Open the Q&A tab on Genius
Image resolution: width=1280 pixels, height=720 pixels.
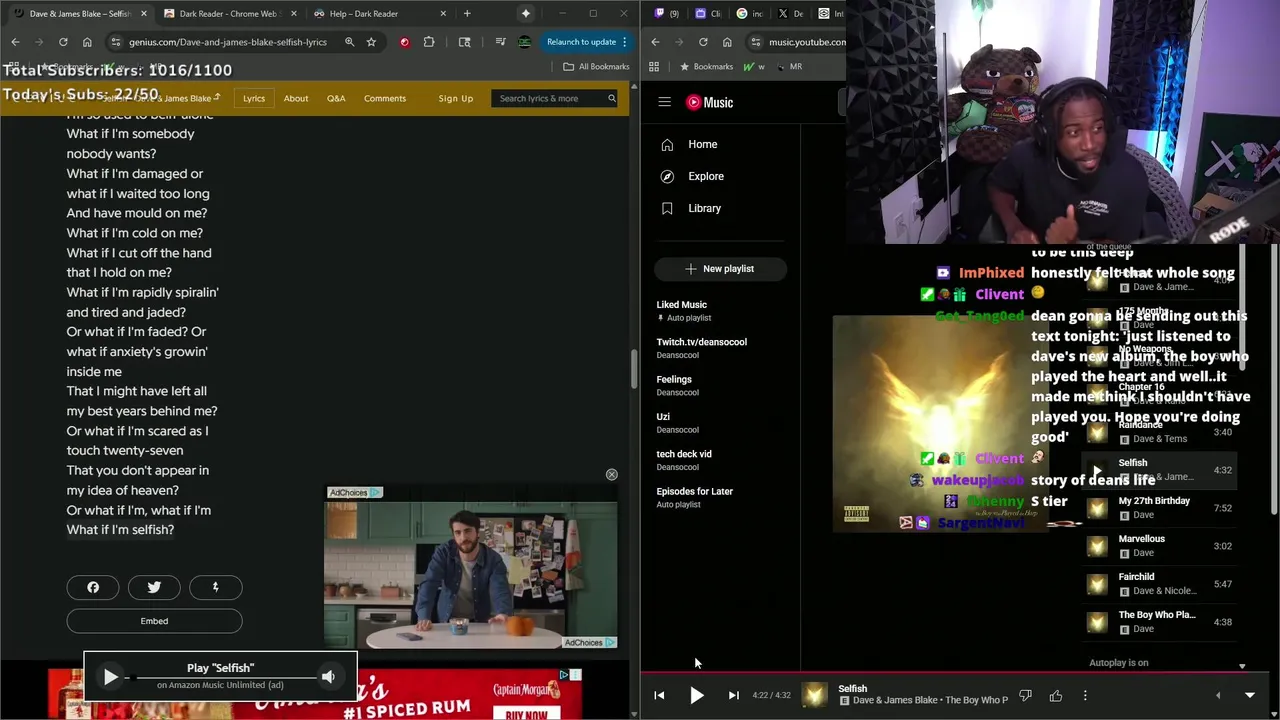336,98
